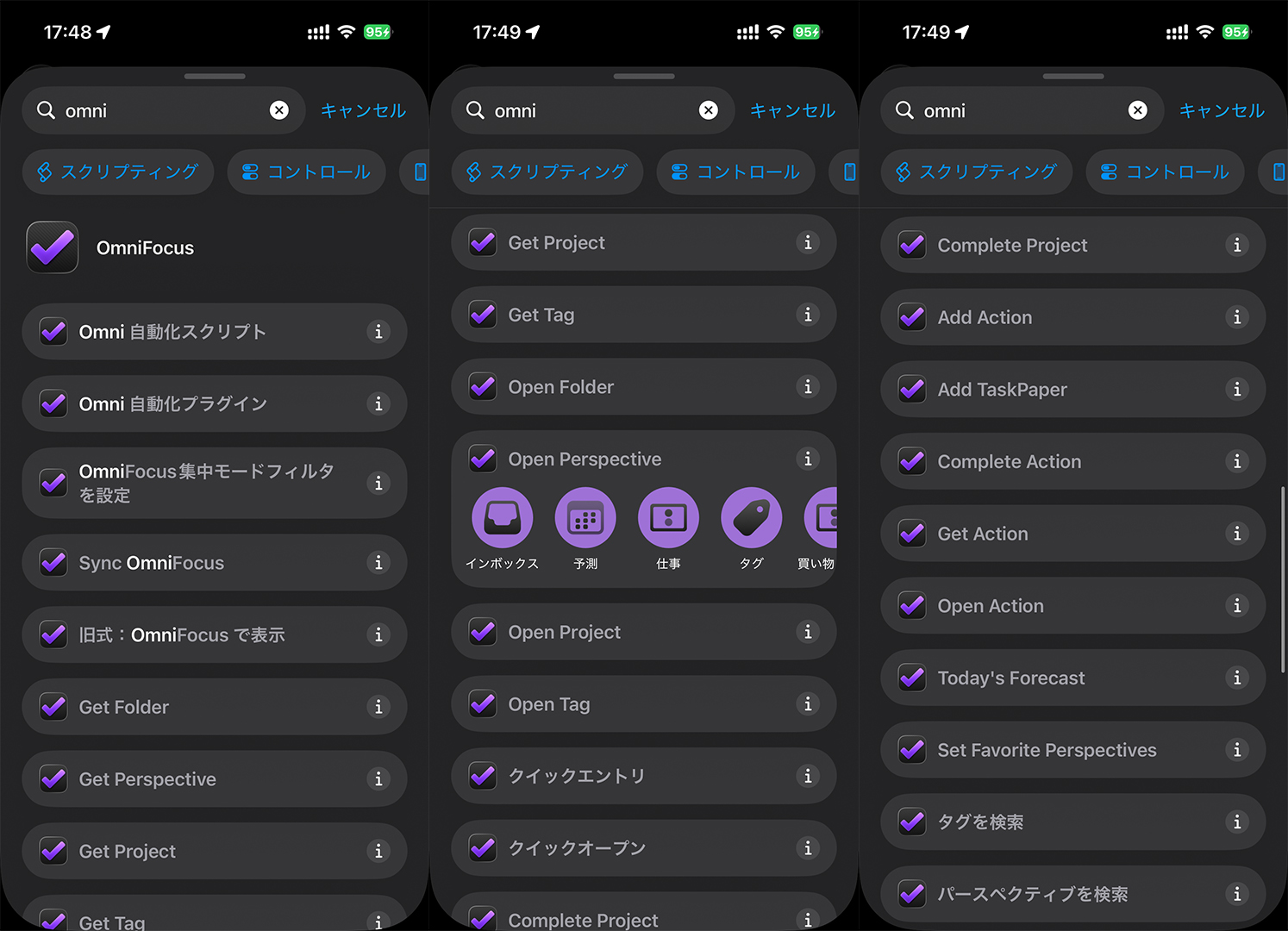Open info for Open Folder

click(x=808, y=387)
